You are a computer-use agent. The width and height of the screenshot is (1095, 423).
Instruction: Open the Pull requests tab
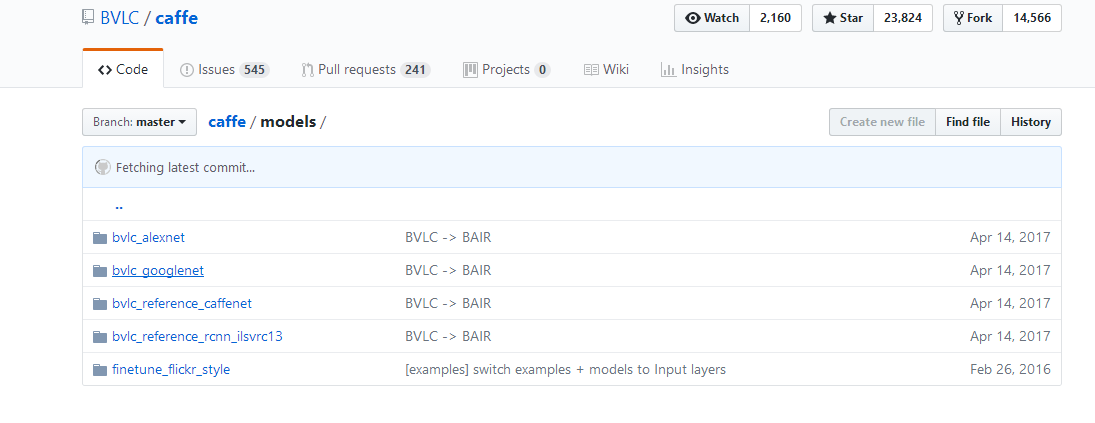(x=366, y=69)
